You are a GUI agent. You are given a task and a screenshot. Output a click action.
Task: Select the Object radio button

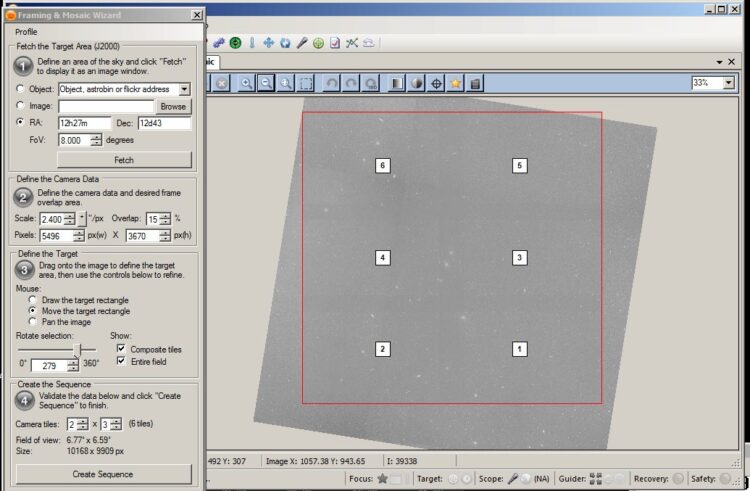[x=20, y=89]
